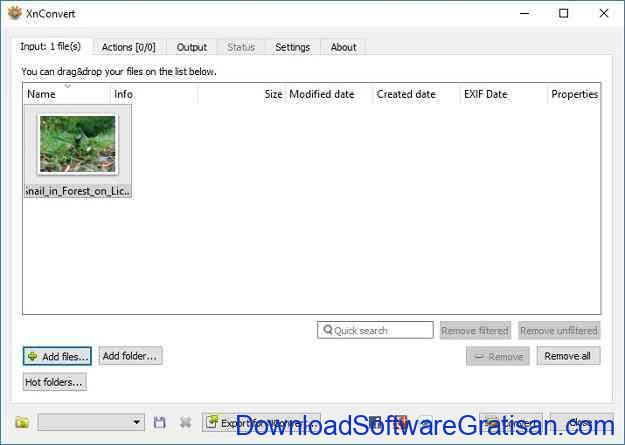Open the Actions [0/0] tab
This screenshot has height=445, width=625.
(x=128, y=47)
